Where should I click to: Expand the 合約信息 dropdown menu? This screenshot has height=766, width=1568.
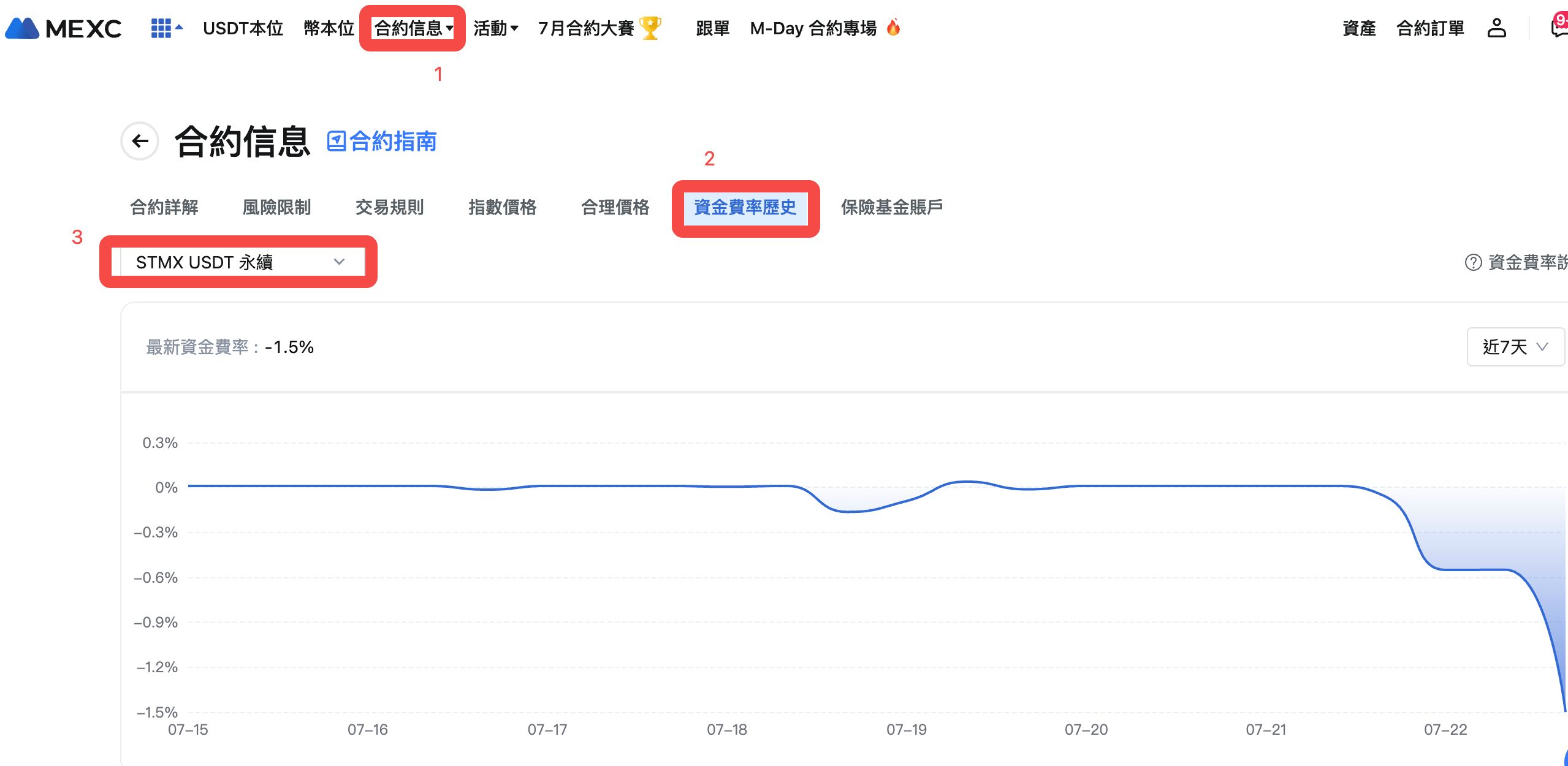tap(413, 28)
